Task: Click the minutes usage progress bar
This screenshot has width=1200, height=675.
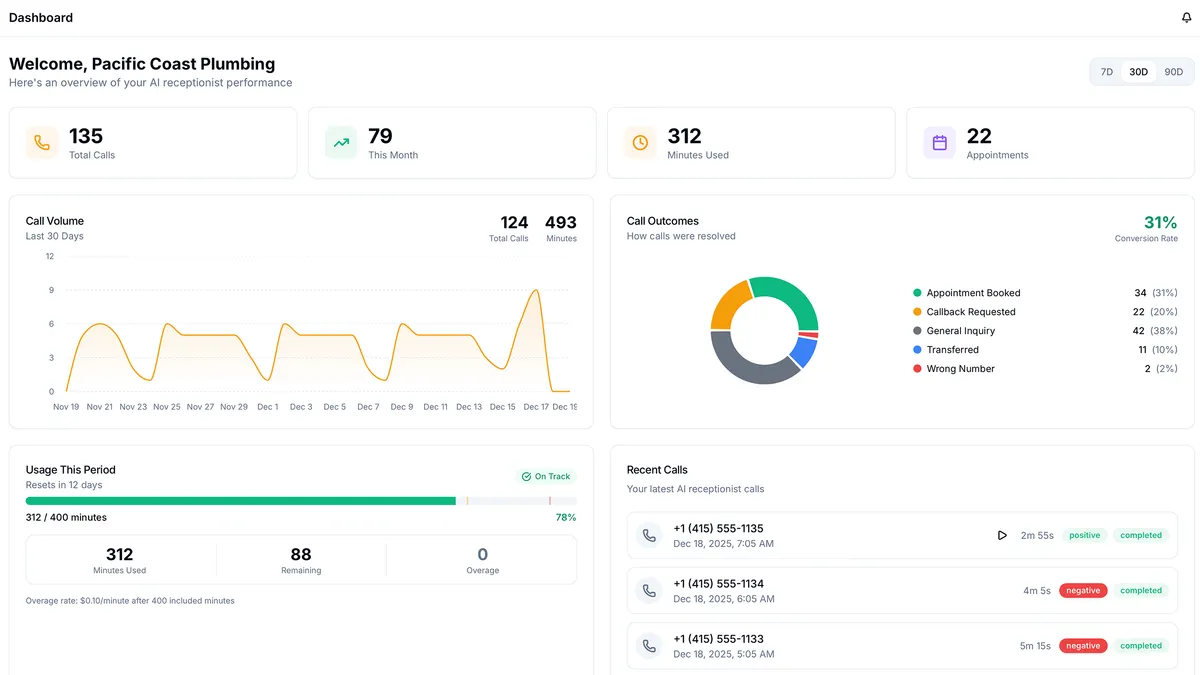Action: 300,500
